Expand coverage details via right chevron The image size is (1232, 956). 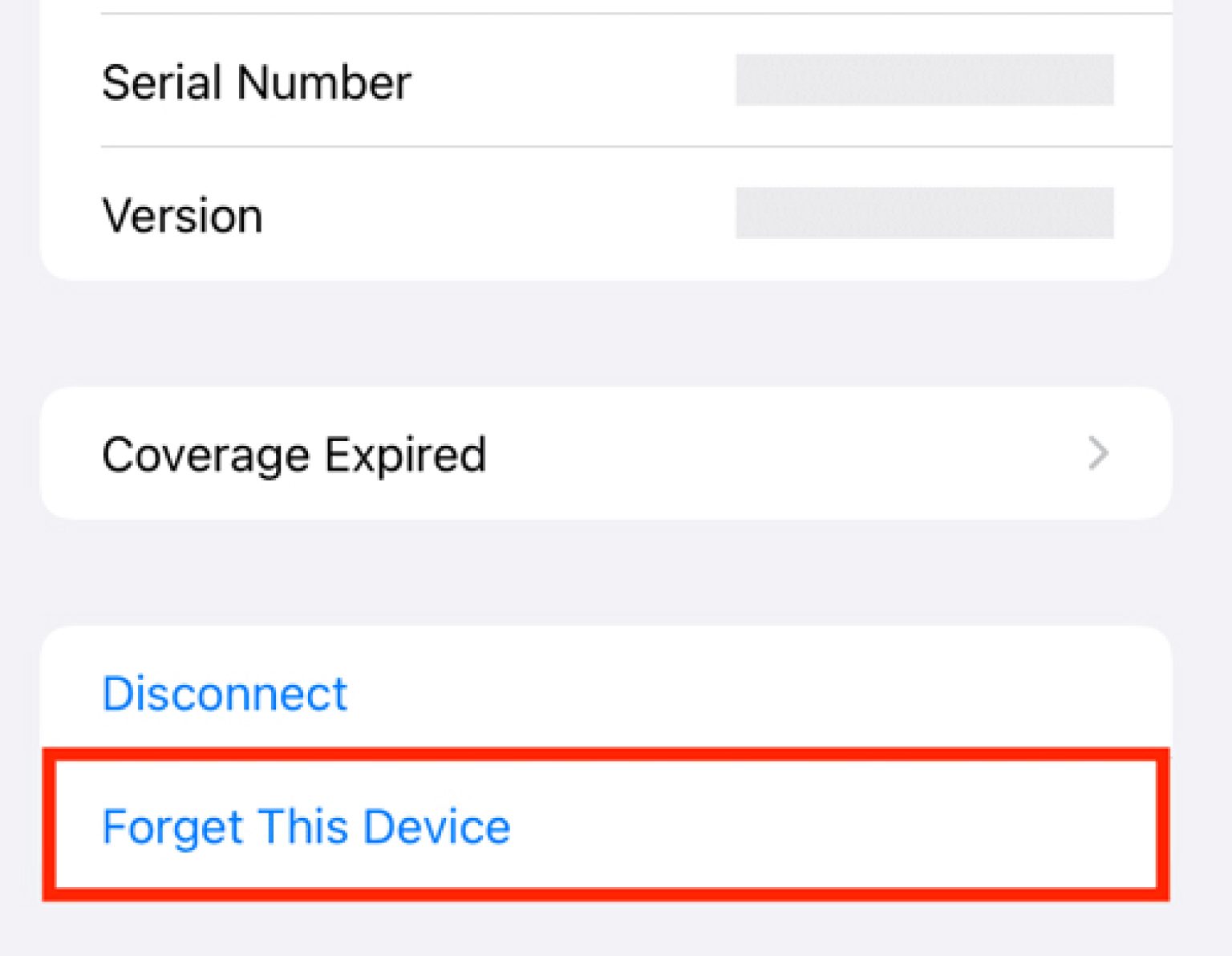(x=1098, y=454)
